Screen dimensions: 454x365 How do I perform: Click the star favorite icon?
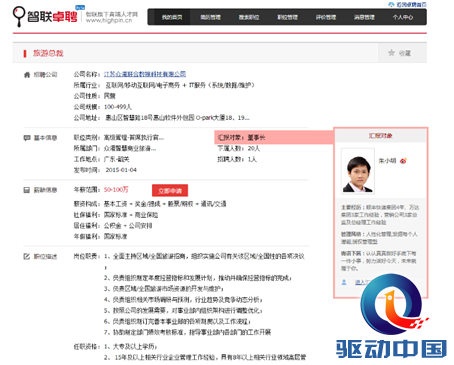coord(391,53)
